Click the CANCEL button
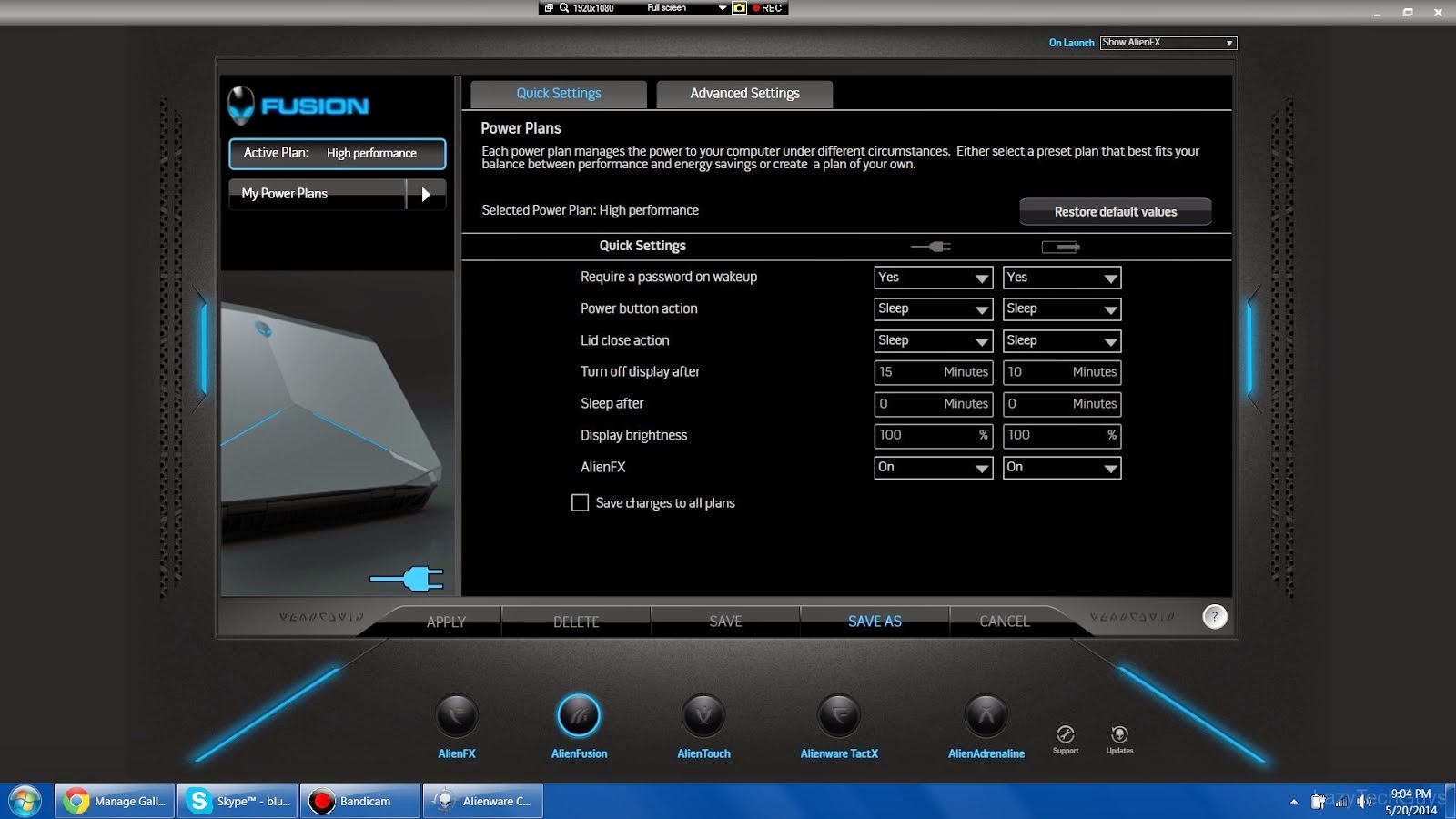This screenshot has width=1456, height=819. point(1005,622)
